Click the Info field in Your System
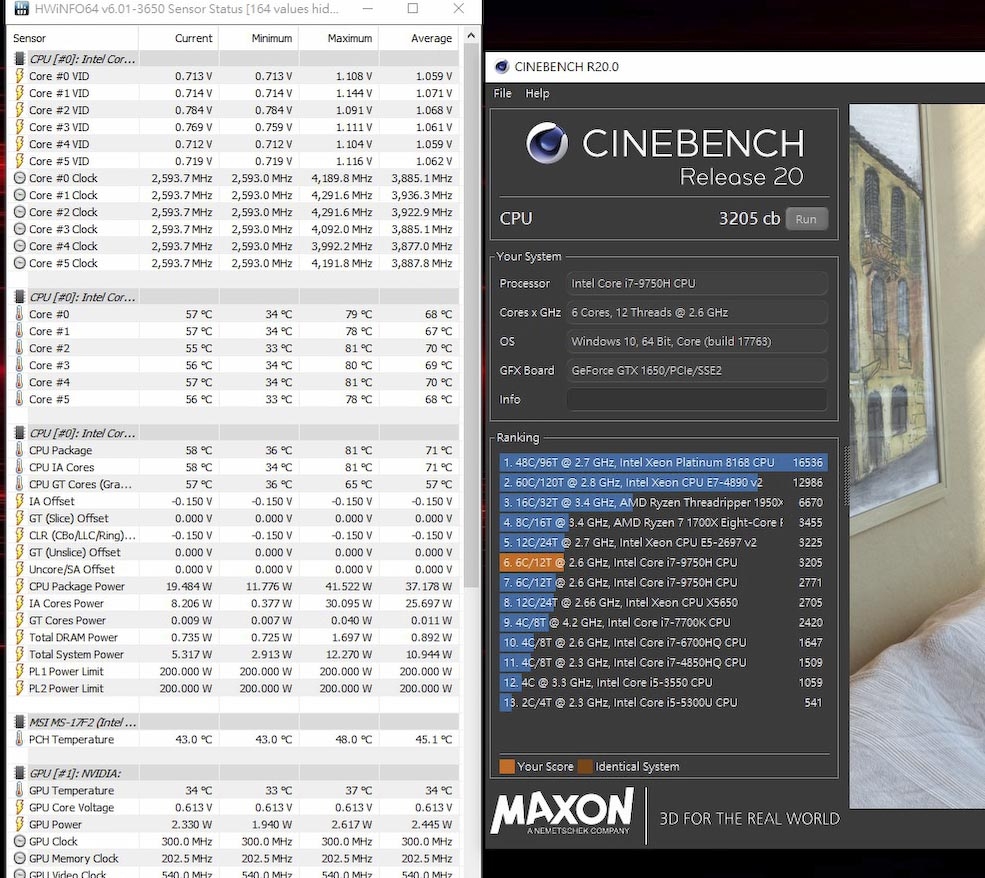Viewport: 985px width, 878px height. [697, 399]
